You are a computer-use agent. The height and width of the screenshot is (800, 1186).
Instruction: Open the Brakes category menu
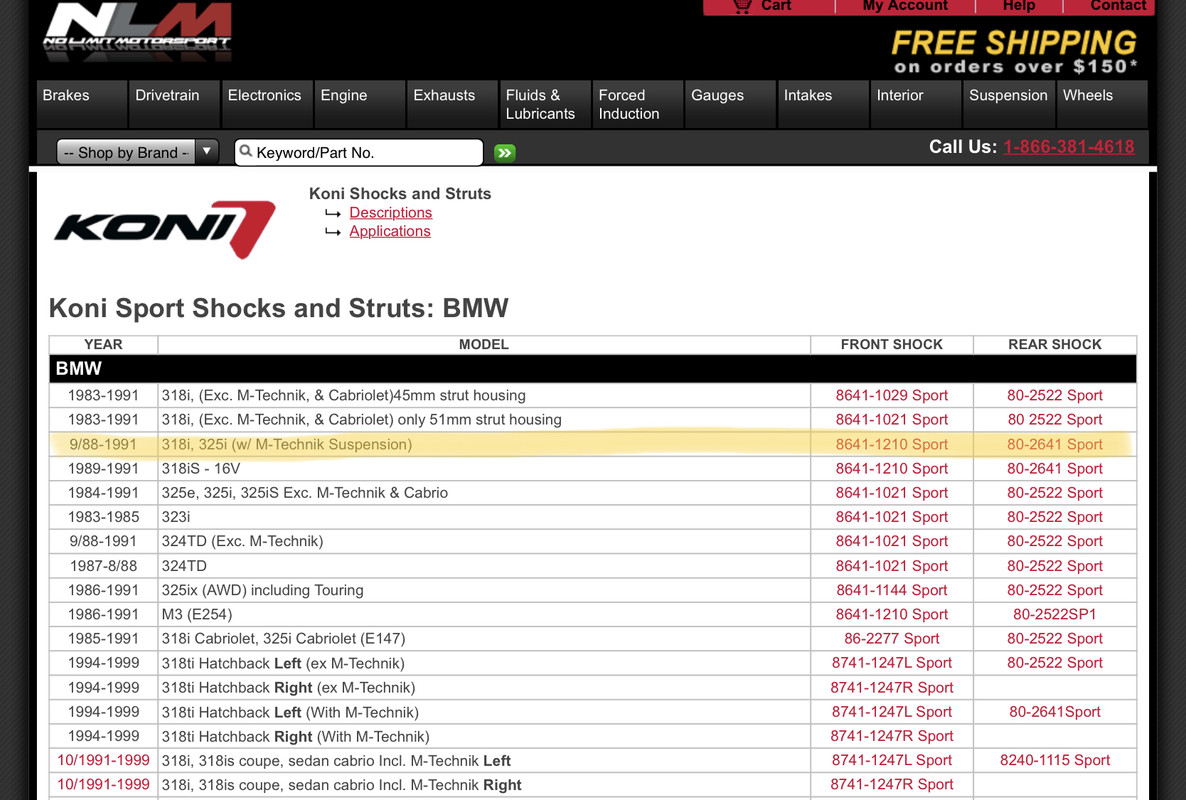tap(82, 104)
